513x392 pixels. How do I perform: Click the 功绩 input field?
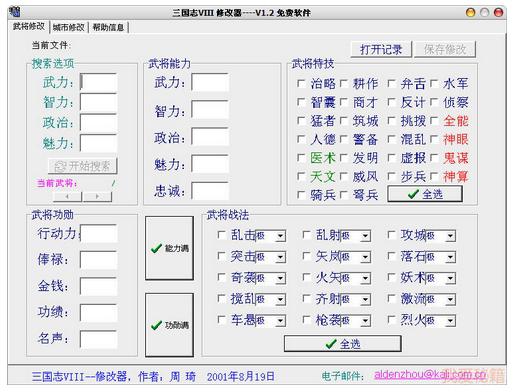tap(98, 313)
